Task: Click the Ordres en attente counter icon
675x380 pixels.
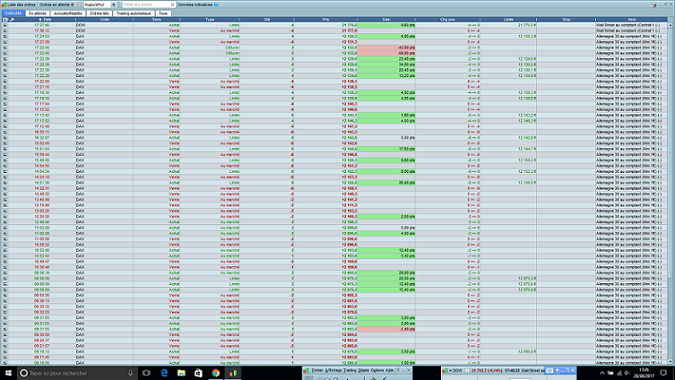Action: click(x=77, y=4)
